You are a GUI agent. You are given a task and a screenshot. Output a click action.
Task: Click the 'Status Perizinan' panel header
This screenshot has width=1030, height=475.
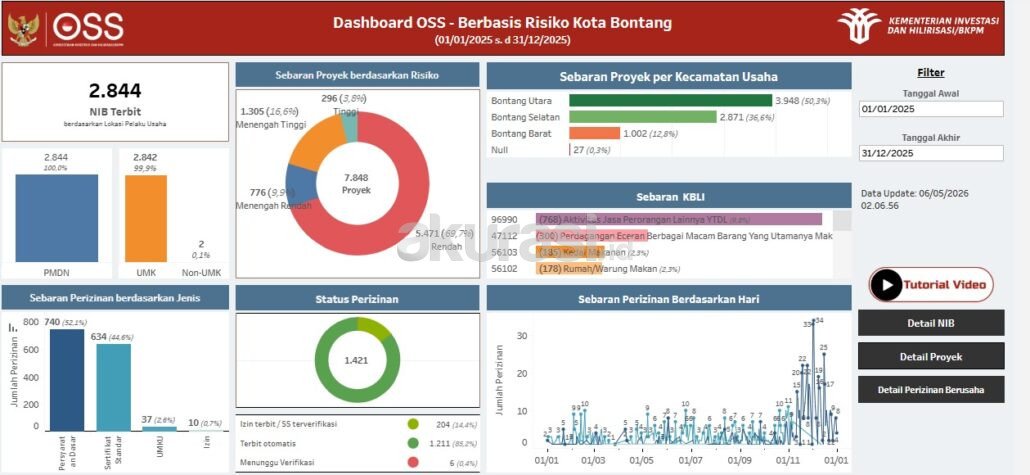point(357,299)
